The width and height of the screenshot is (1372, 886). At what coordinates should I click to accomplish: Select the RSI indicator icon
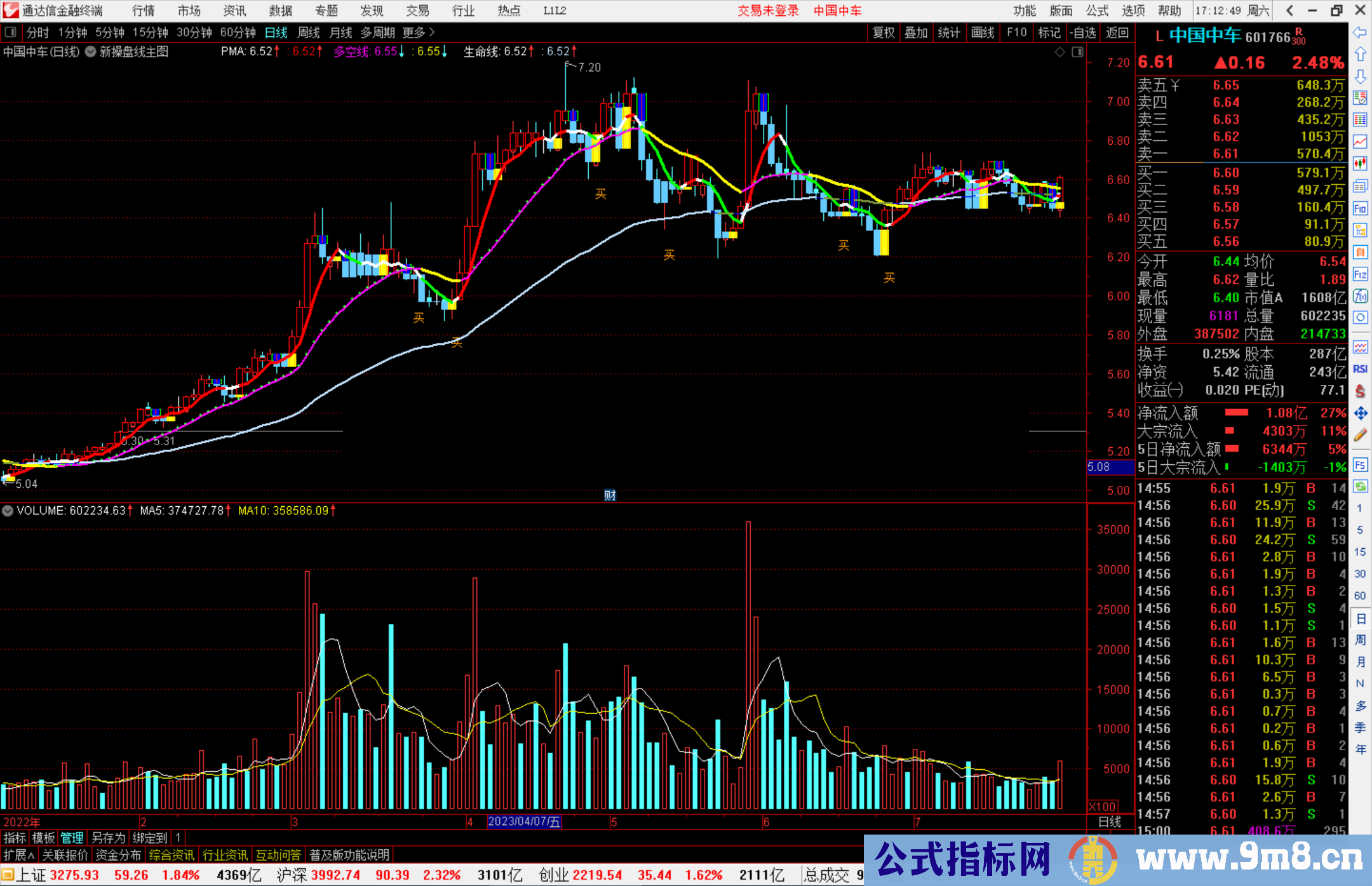pos(1360,369)
